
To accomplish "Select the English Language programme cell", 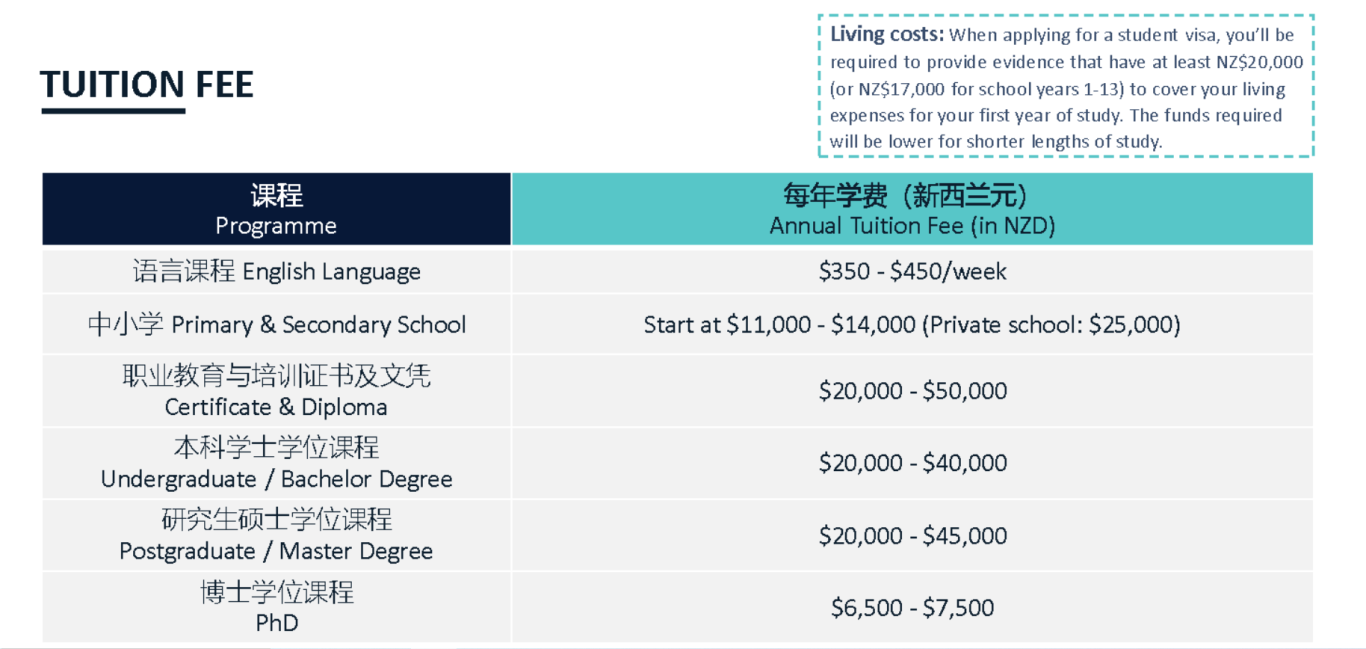I will [x=276, y=271].
